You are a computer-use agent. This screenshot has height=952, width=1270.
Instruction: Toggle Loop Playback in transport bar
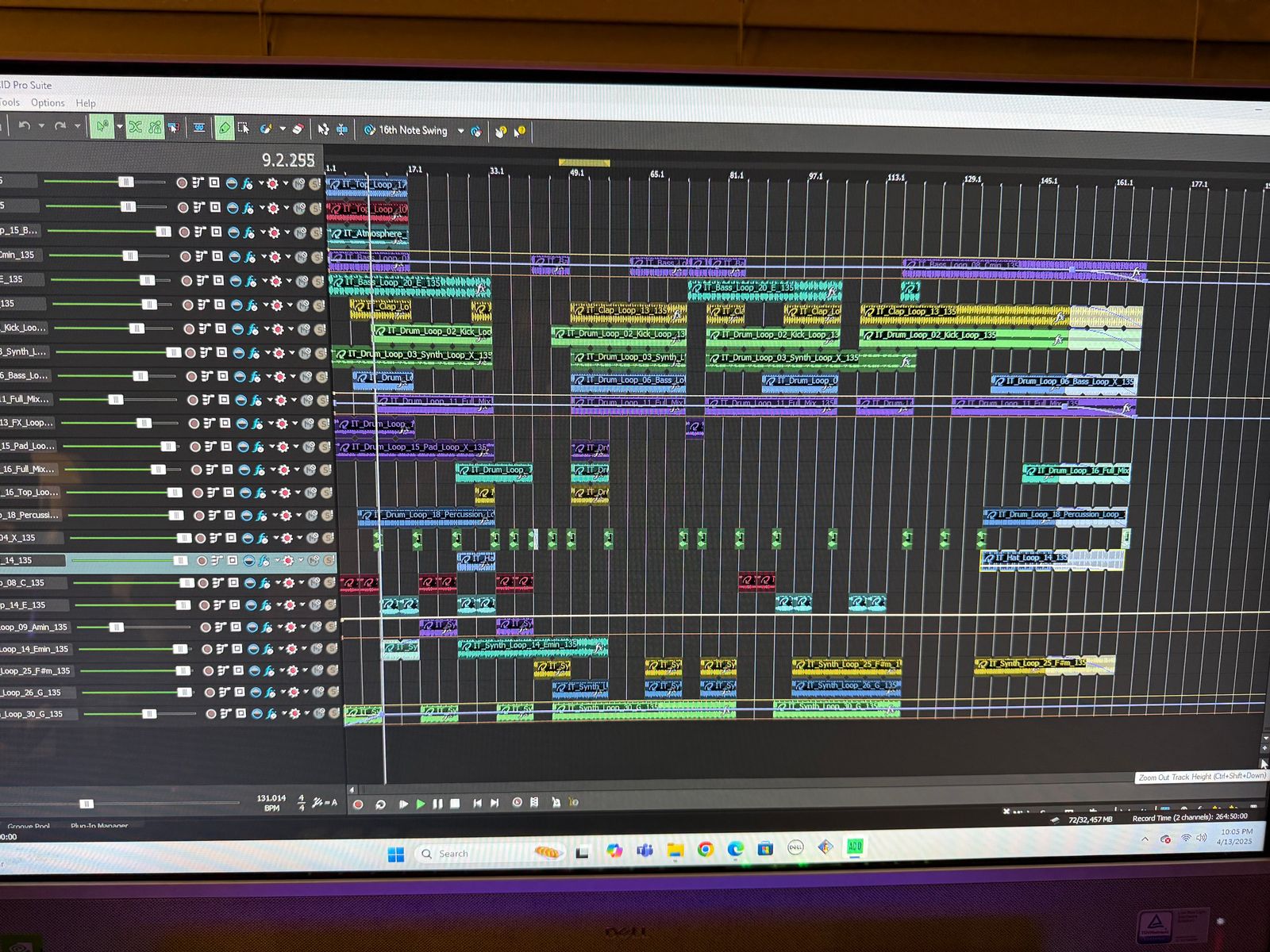pos(380,804)
